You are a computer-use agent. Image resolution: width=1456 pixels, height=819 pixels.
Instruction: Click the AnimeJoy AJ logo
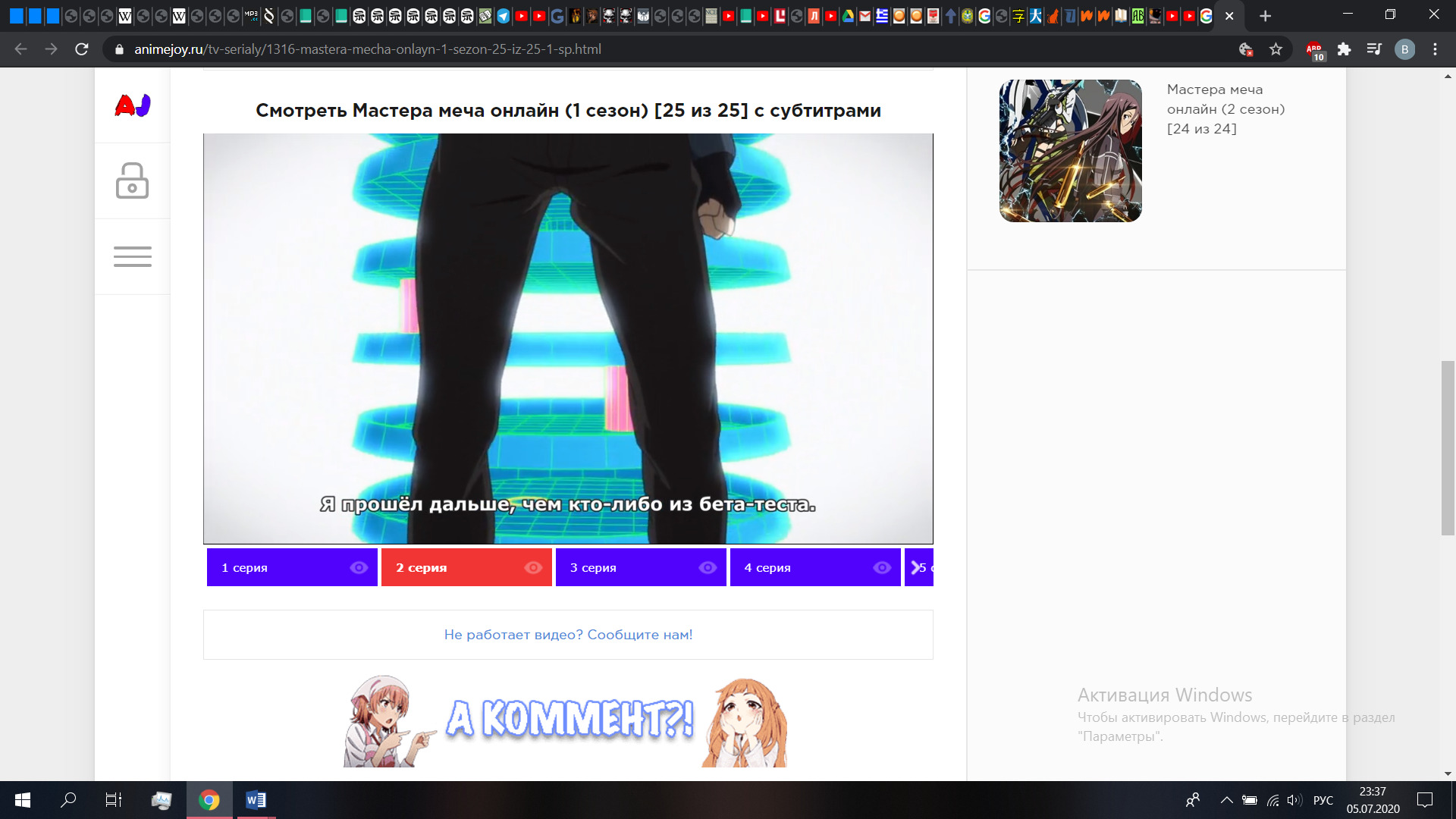[133, 105]
